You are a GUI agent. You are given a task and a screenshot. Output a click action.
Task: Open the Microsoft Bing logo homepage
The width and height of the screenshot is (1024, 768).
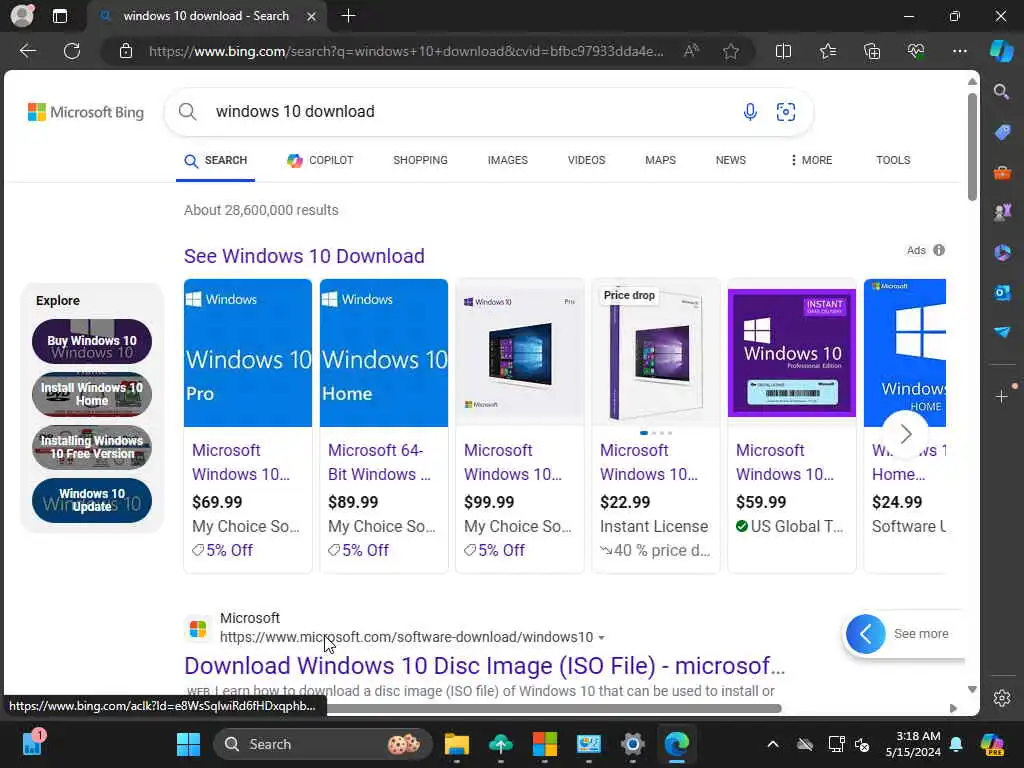click(x=86, y=112)
